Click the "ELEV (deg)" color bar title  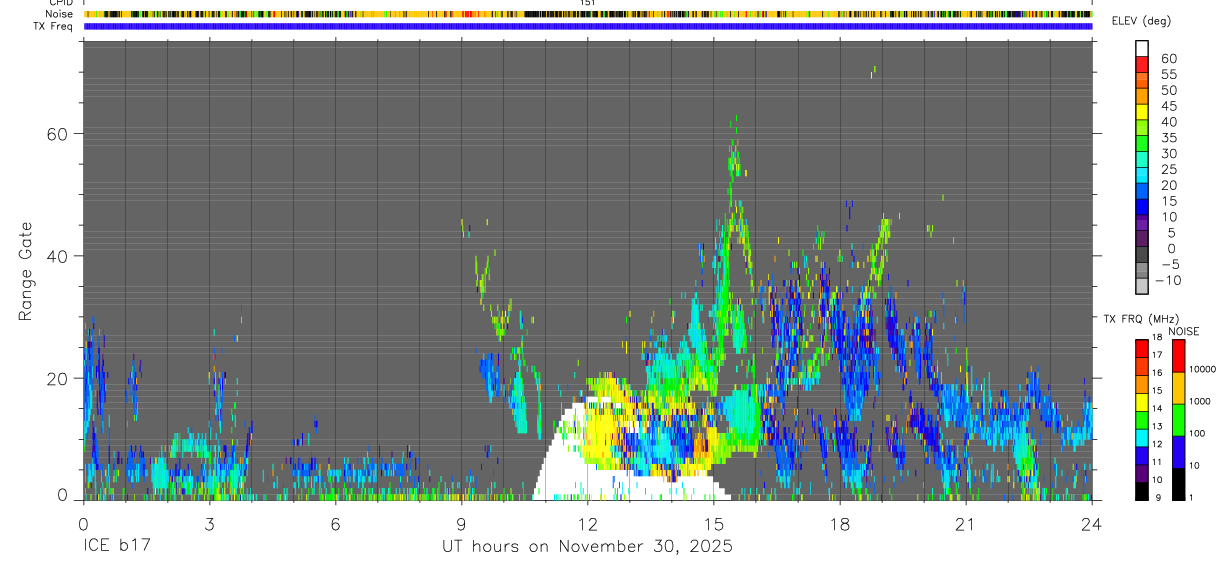point(1141,21)
